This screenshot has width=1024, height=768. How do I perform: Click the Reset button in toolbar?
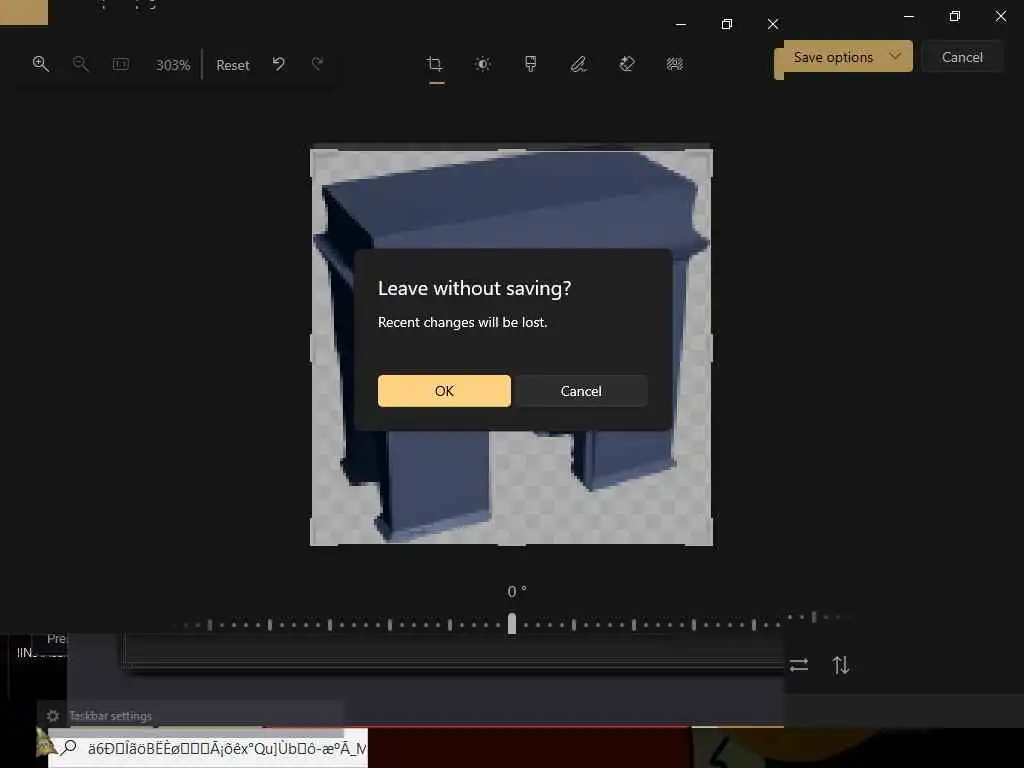click(x=232, y=65)
